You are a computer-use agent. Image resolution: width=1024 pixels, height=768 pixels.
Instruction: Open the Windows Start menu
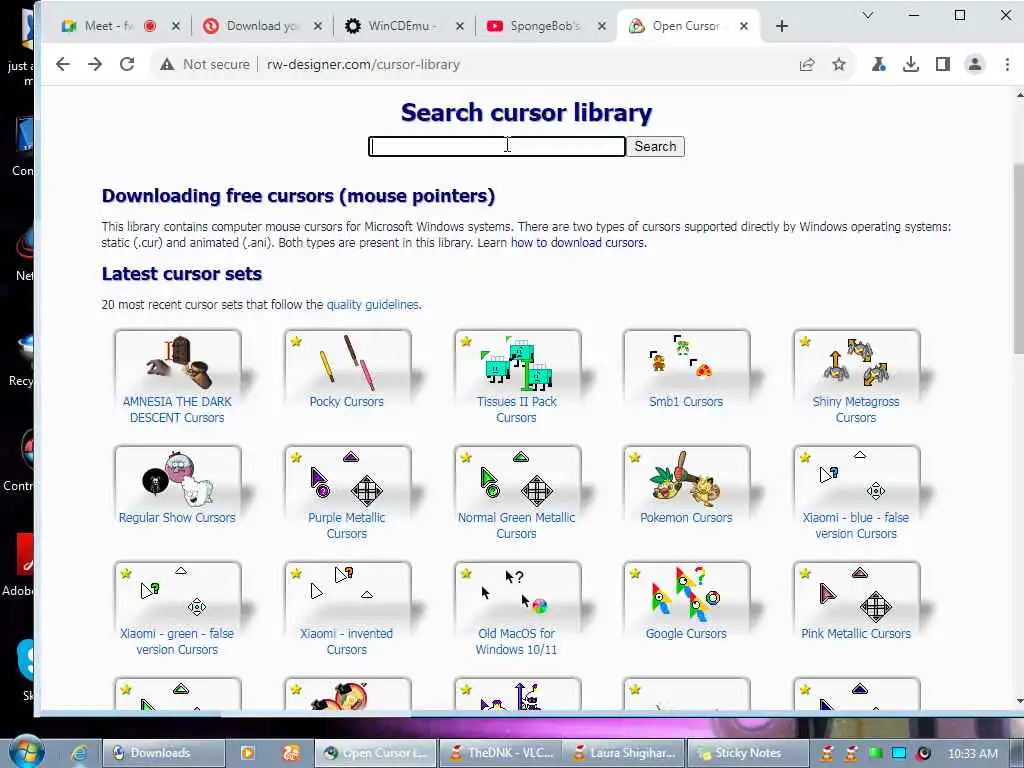[25, 752]
